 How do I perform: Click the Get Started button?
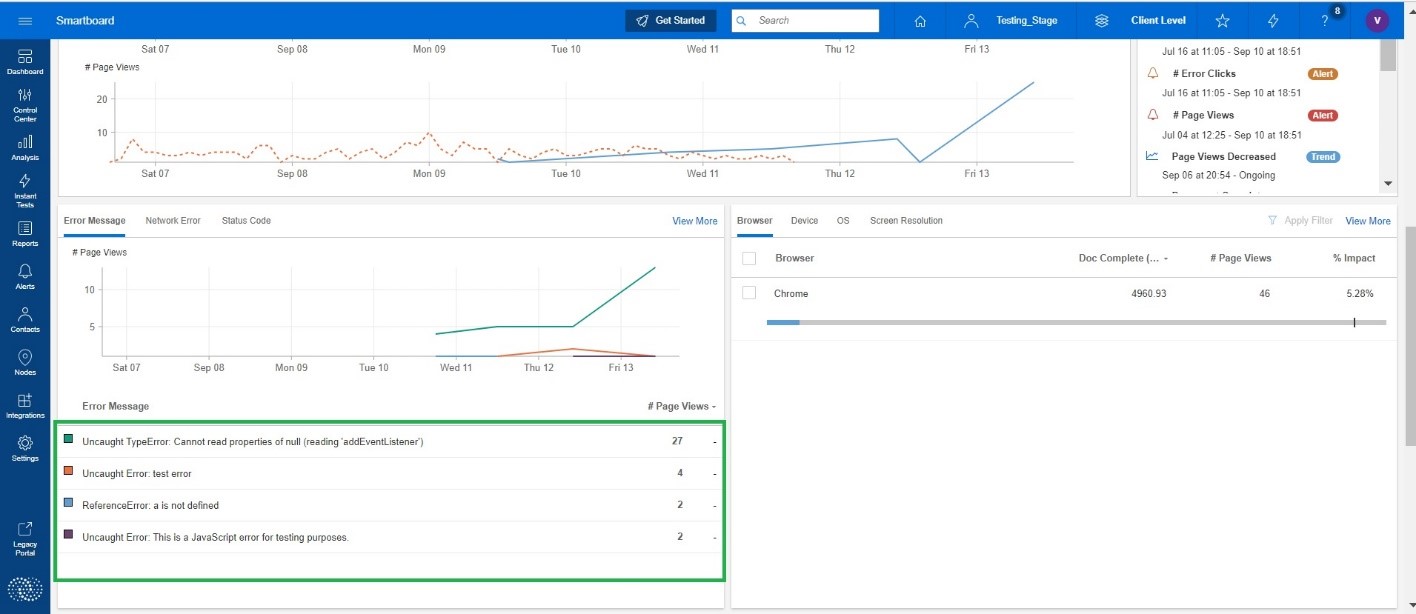click(x=671, y=21)
